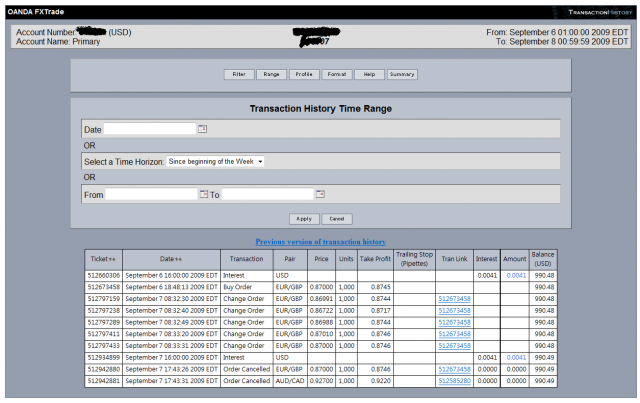Image resolution: width=640 pixels, height=403 pixels.
Task: Cancel the time range dialog
Action: (337, 219)
